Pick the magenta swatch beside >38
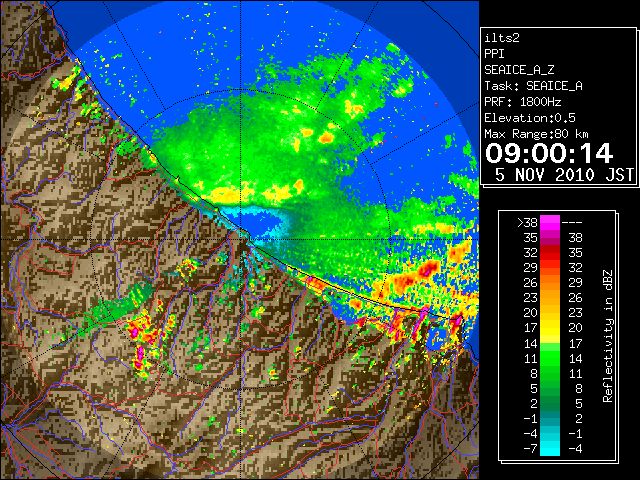The height and width of the screenshot is (480, 640). point(550,222)
